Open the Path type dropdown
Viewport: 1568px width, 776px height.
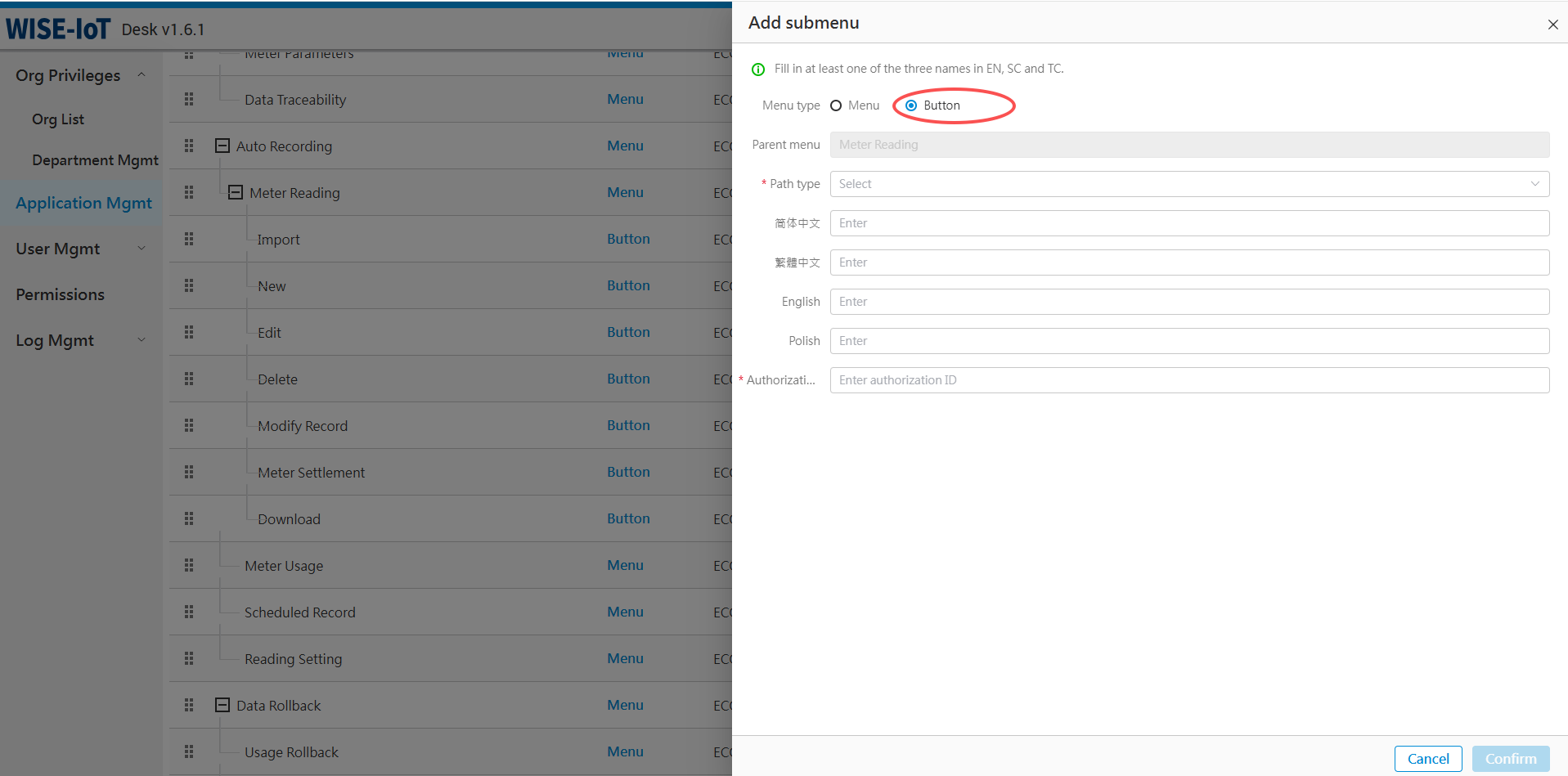(x=1188, y=184)
